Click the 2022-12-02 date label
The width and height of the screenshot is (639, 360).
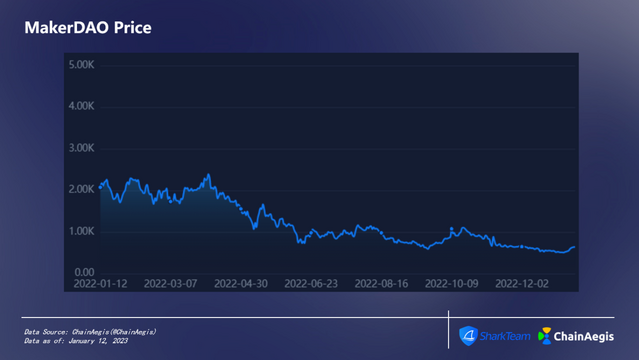(x=522, y=284)
